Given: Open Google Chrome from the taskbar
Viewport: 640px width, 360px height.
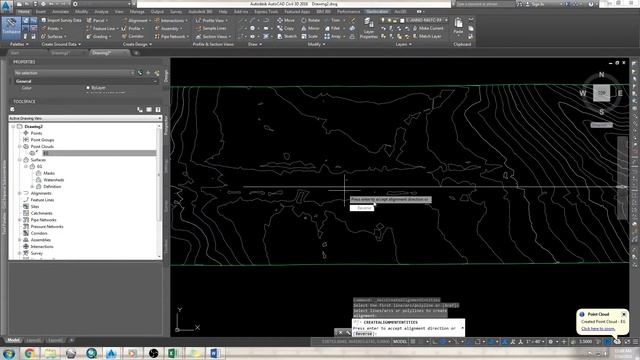Looking at the screenshot, I should pos(29,353).
